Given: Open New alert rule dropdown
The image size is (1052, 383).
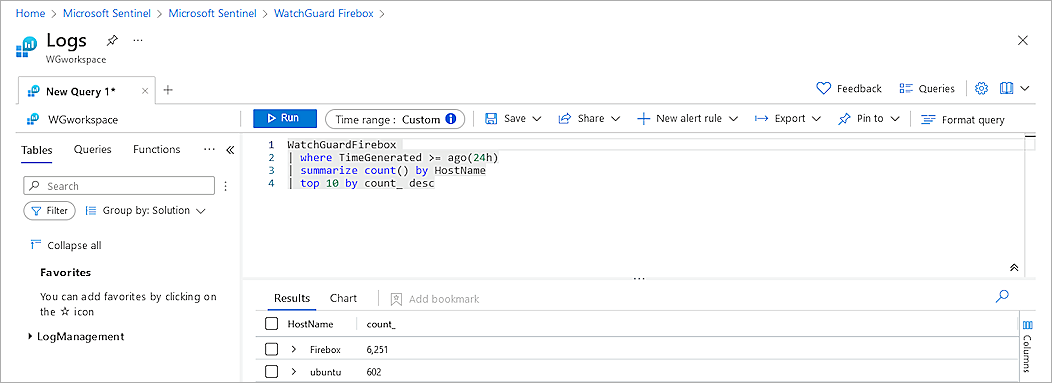Looking at the screenshot, I should pyautogui.click(x=687, y=119).
